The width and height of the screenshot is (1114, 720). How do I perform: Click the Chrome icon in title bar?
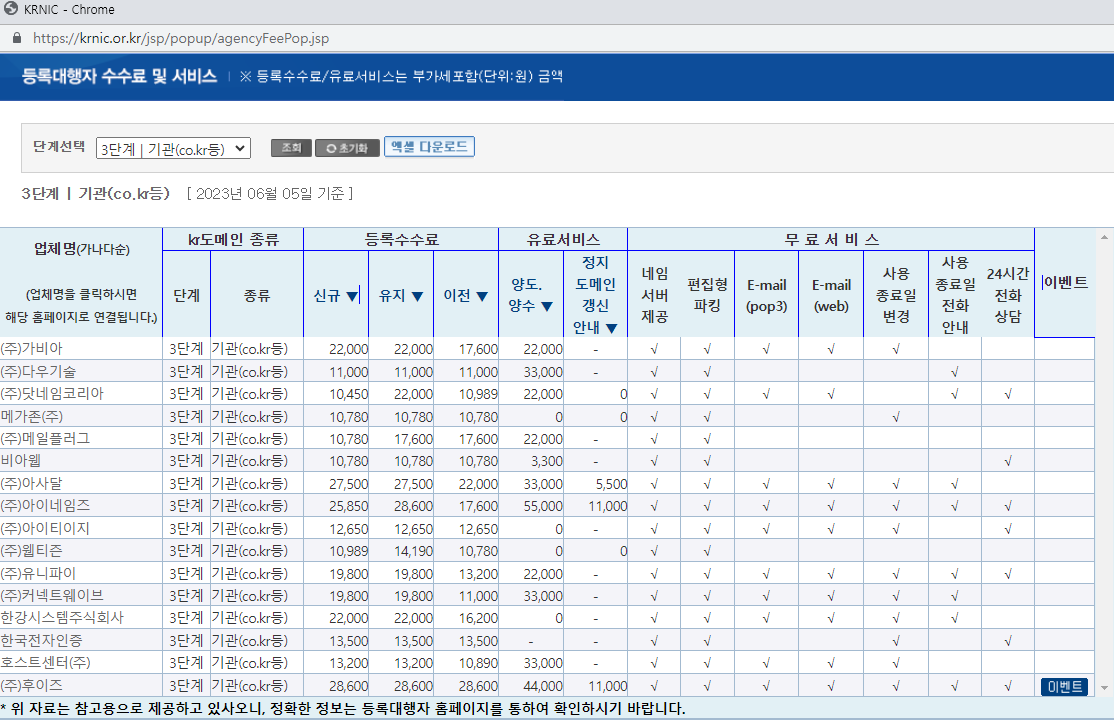point(11,9)
